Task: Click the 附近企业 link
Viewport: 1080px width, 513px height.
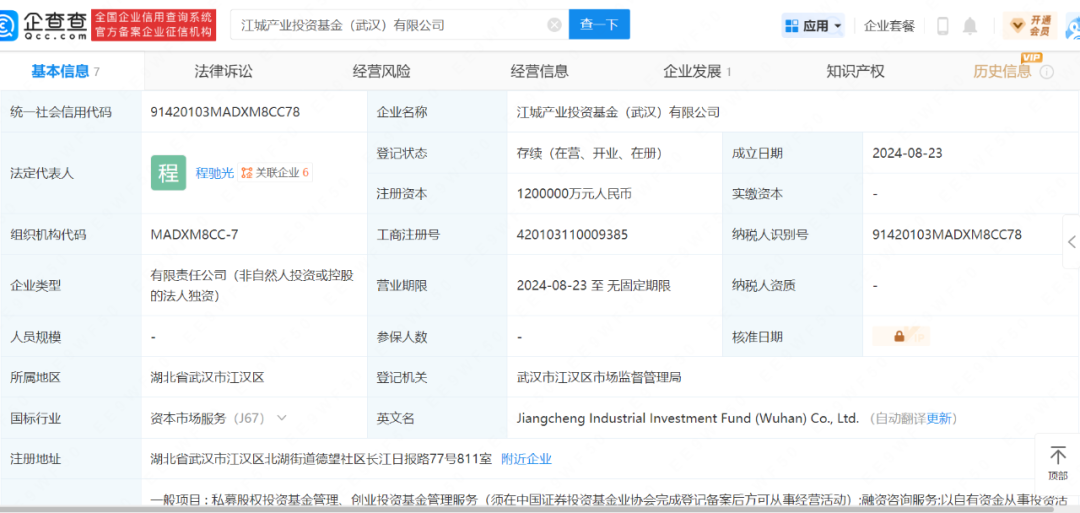Action: 526,459
